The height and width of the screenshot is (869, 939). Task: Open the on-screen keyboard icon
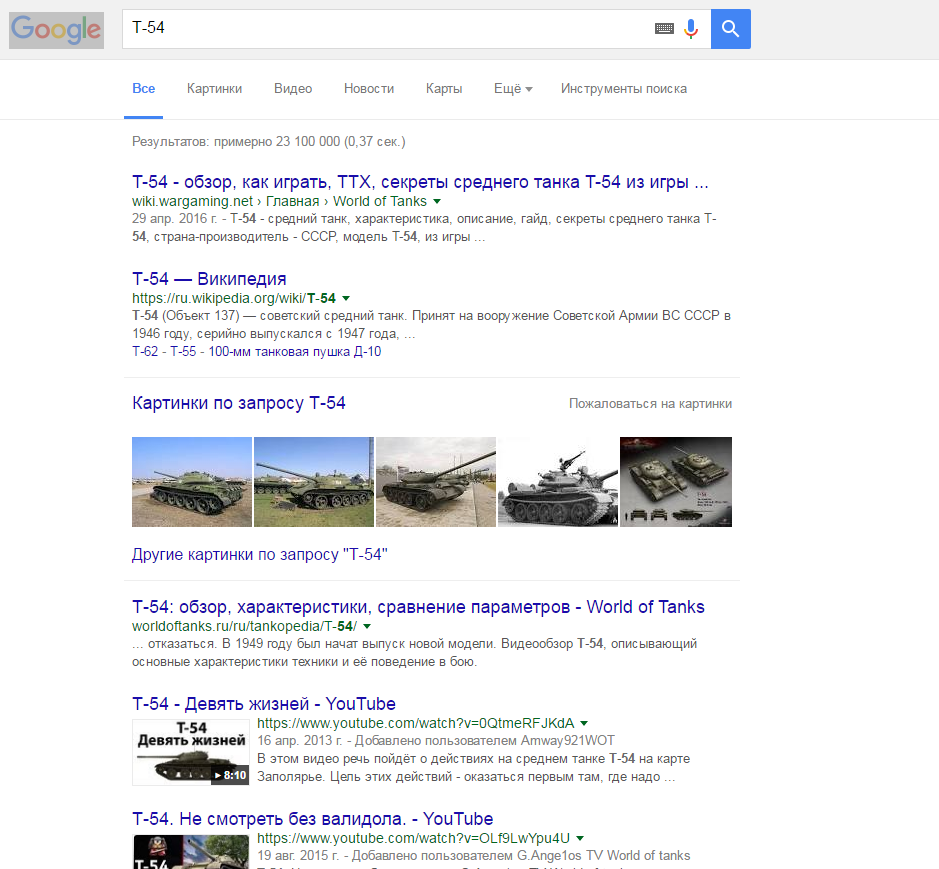664,28
